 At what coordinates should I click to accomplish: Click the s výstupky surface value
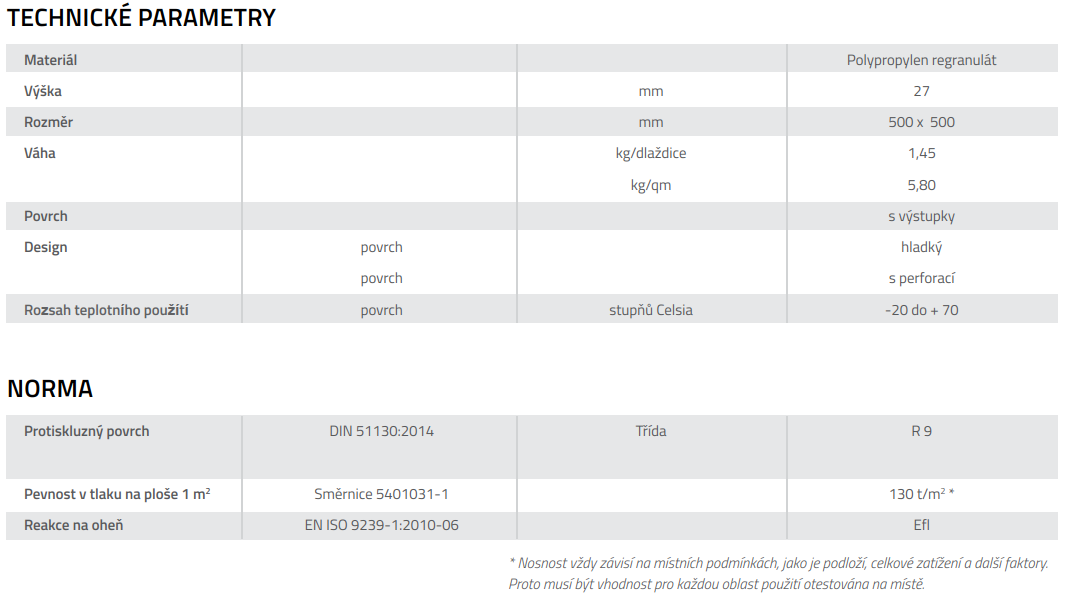tap(921, 216)
